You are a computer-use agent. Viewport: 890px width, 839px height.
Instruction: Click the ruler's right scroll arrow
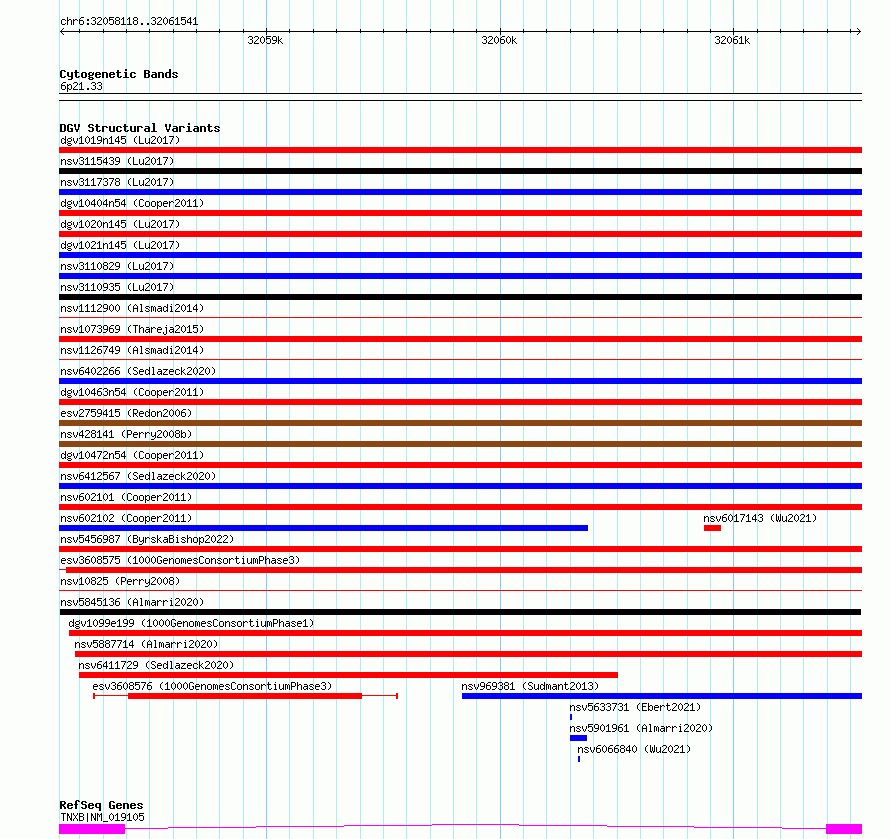point(858,32)
